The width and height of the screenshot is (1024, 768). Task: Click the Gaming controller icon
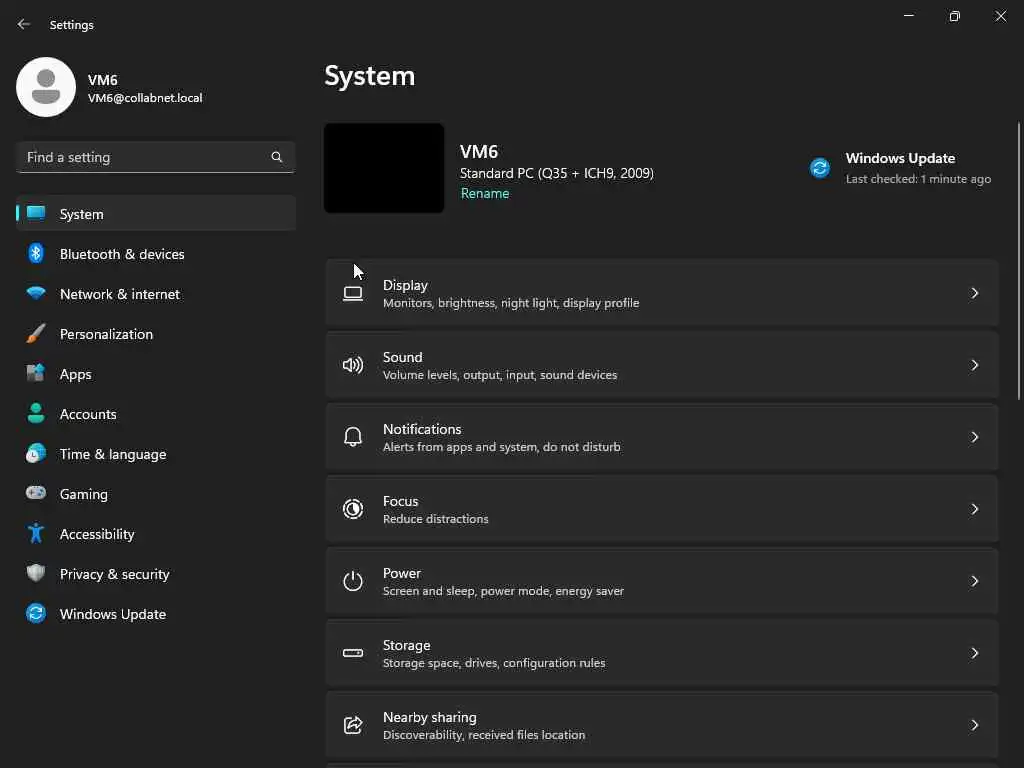point(36,494)
